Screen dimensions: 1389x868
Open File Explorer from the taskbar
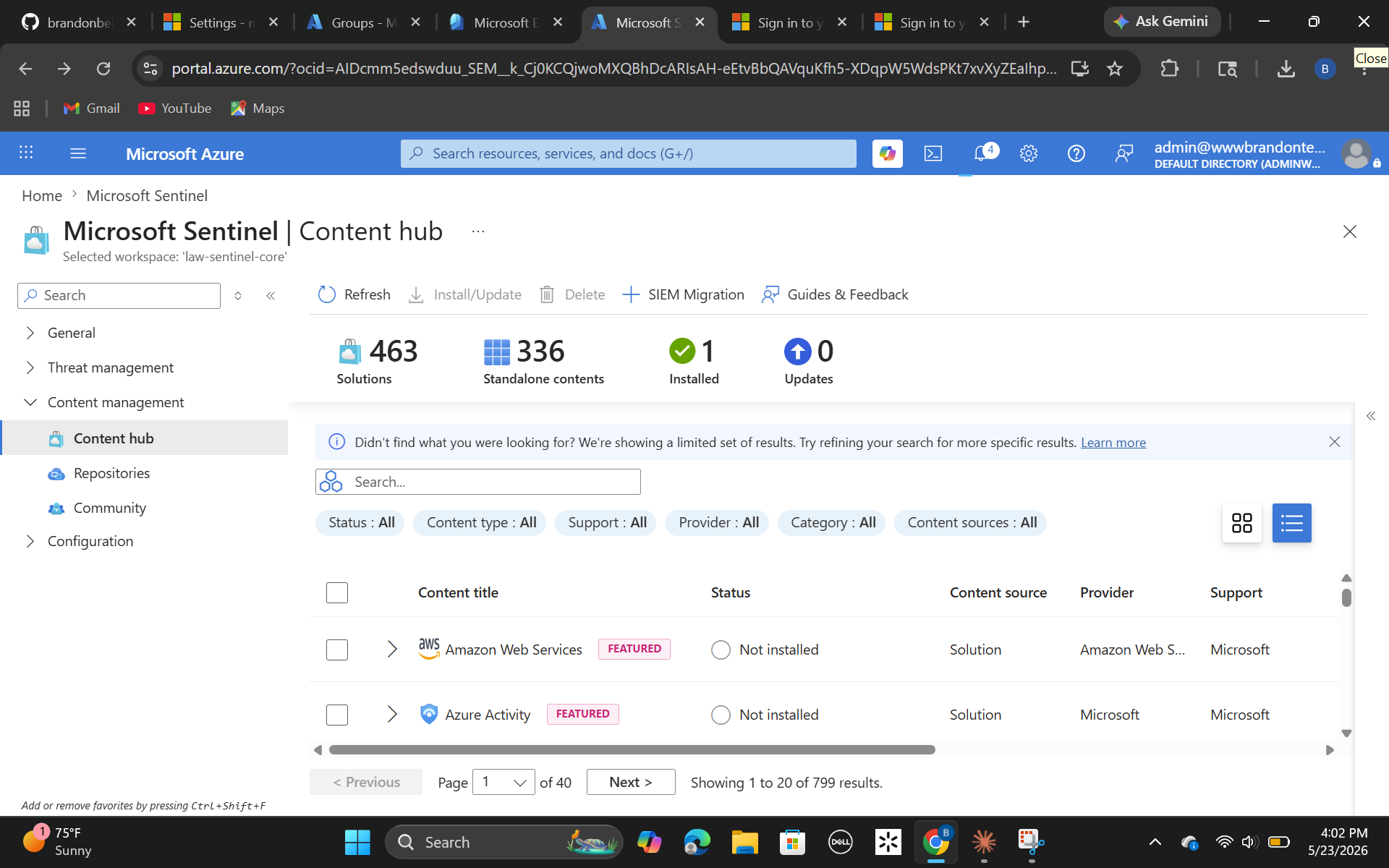[744, 842]
